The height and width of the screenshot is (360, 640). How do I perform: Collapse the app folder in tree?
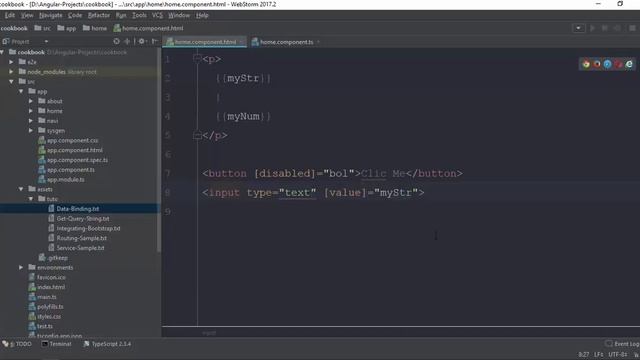(21, 91)
